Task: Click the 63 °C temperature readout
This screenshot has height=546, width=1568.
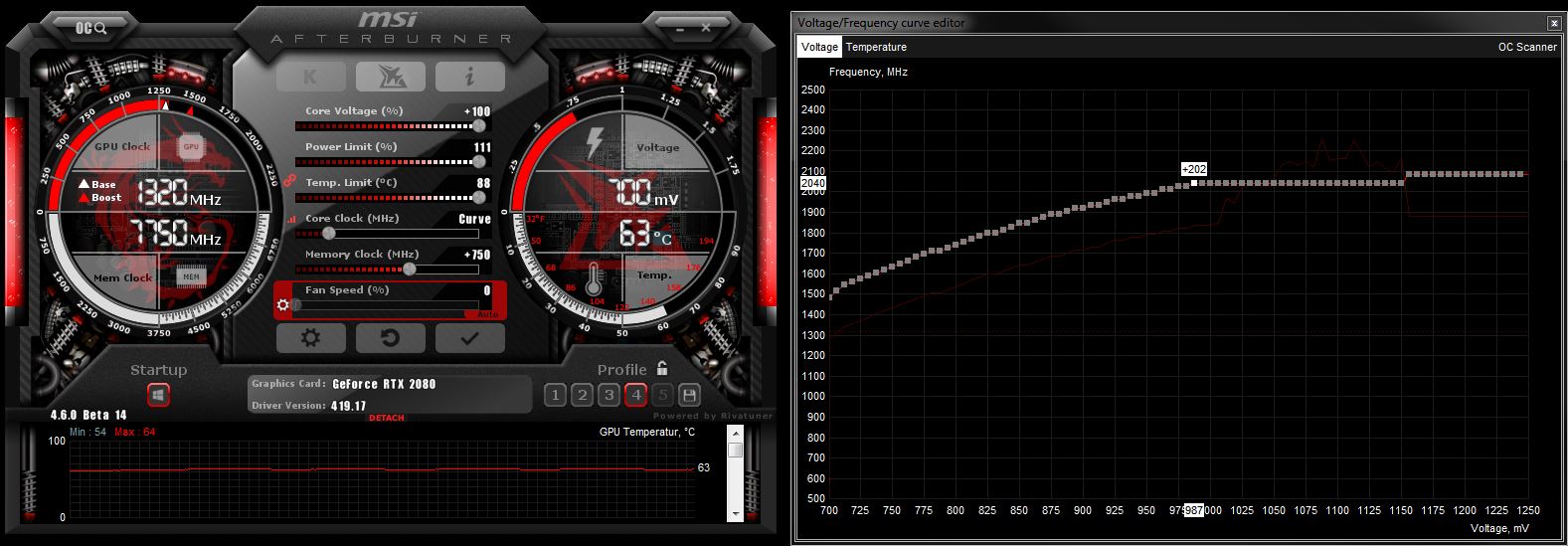Action: [646, 234]
